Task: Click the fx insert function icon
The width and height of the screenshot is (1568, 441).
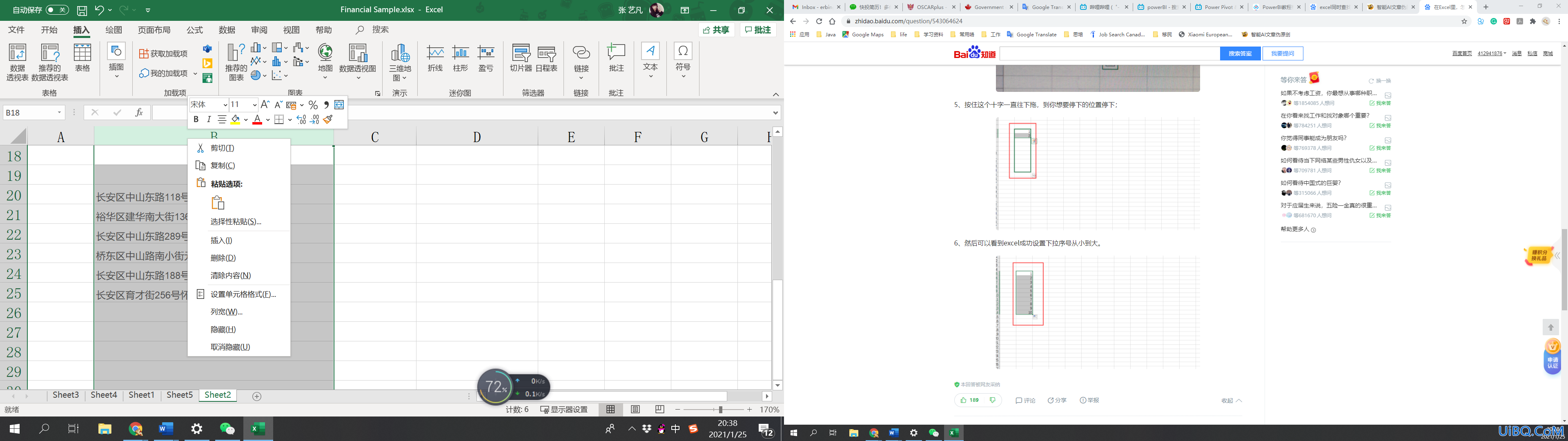Action: [139, 112]
